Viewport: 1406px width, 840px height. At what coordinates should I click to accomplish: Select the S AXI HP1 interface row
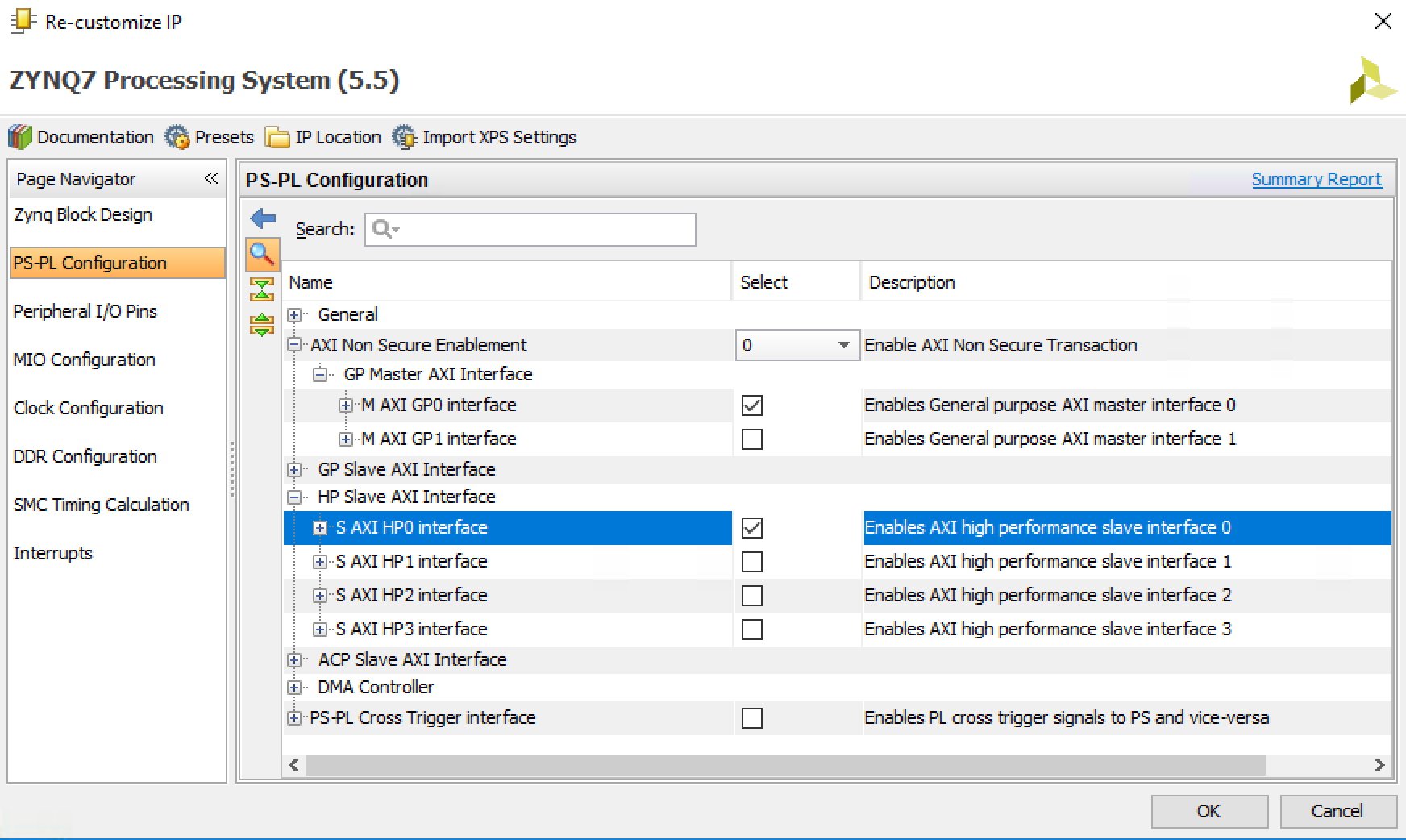click(838, 562)
